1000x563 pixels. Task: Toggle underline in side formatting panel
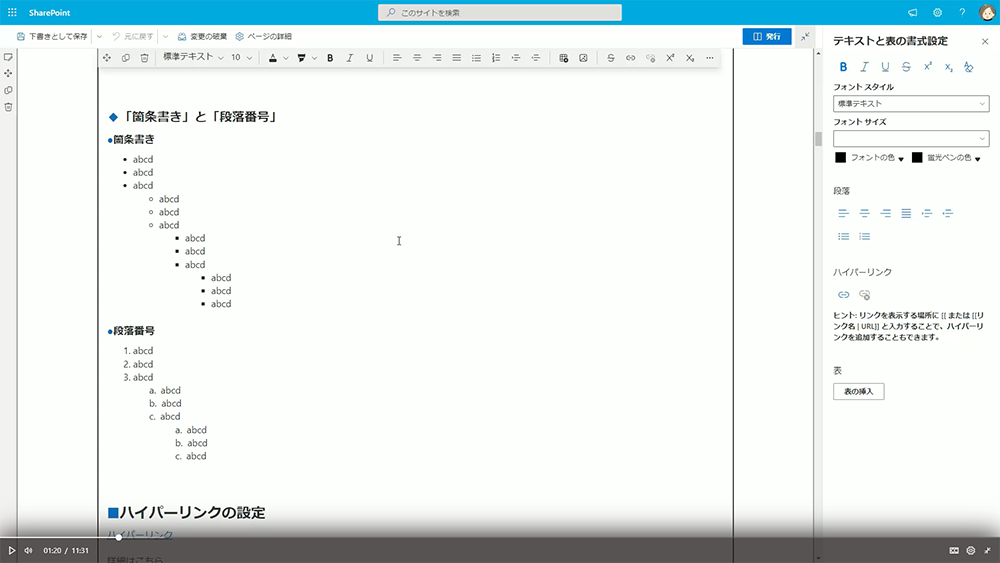885,67
